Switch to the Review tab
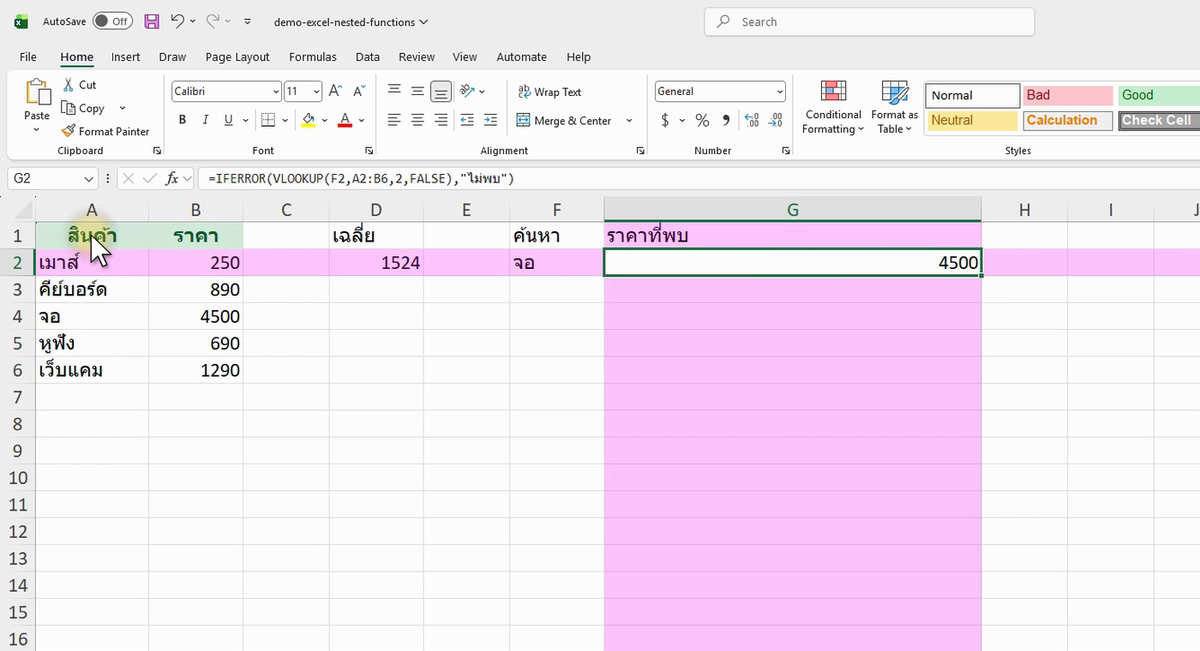This screenshot has width=1200, height=651. [x=416, y=57]
